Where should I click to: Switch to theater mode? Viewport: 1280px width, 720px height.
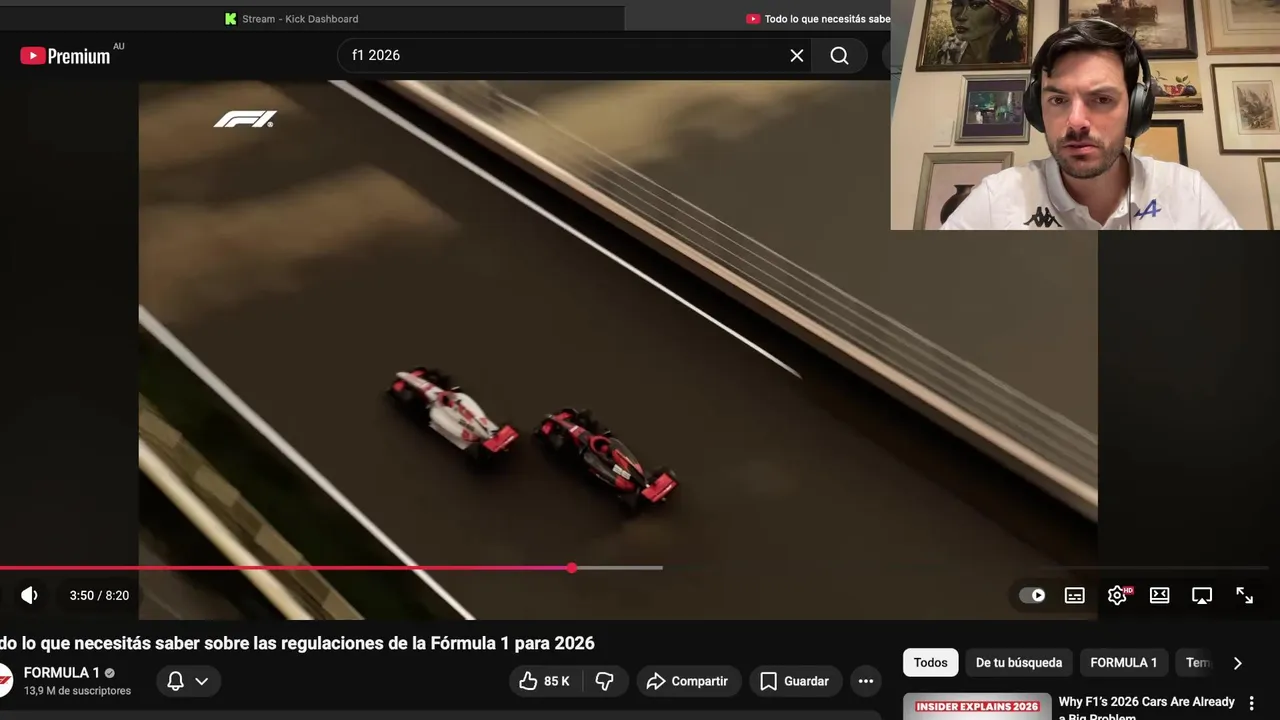1160,595
